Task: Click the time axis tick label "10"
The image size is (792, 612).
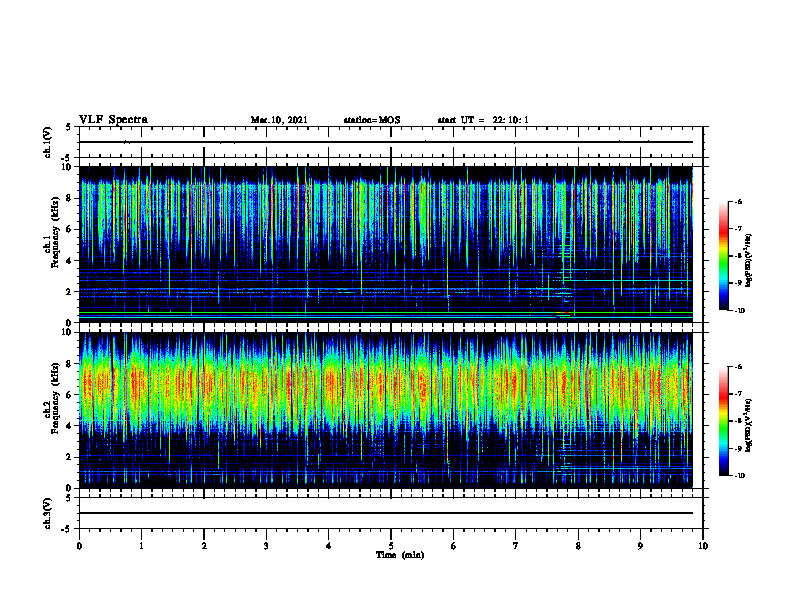Action: 703,546
